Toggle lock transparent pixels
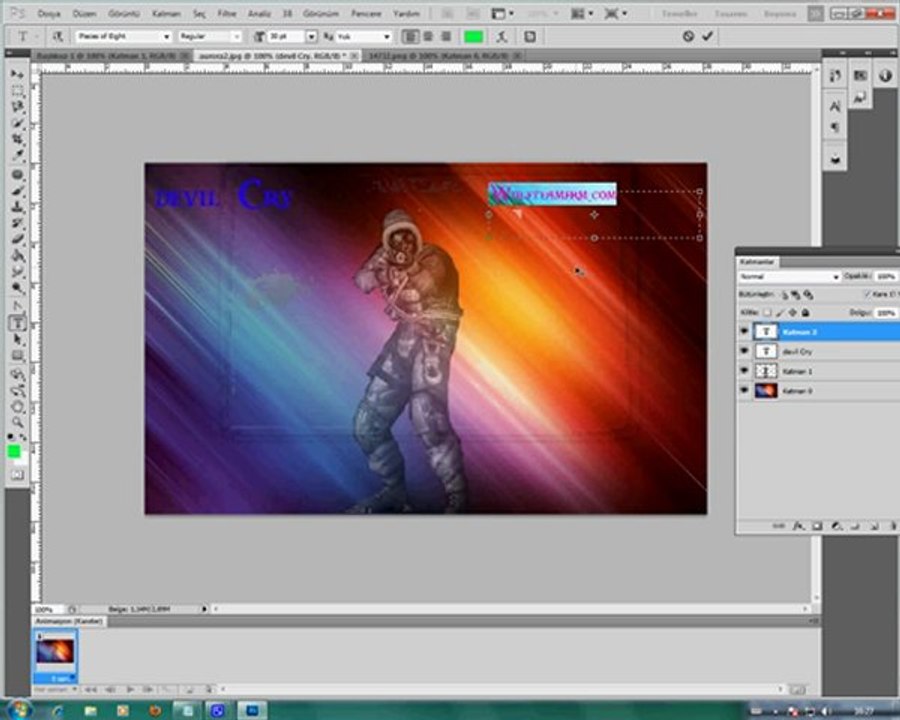Image resolution: width=900 pixels, height=720 pixels. [x=767, y=312]
